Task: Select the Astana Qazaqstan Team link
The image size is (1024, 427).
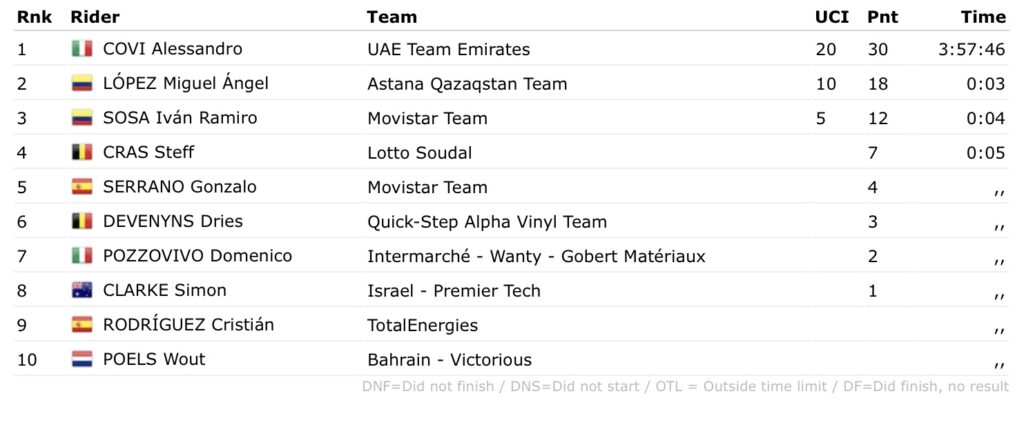Action: [x=467, y=84]
